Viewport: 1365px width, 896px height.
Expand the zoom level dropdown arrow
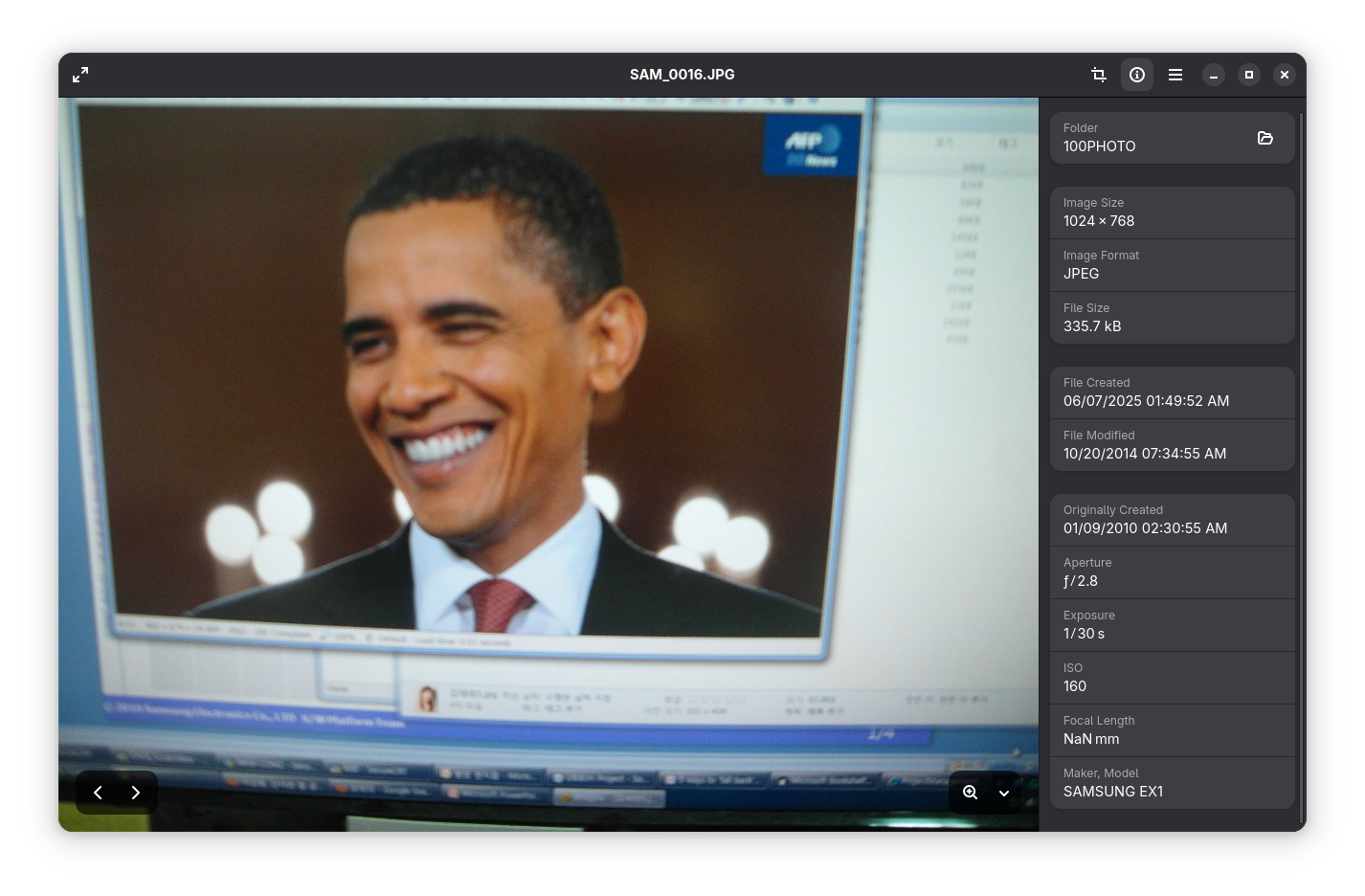point(1004,793)
